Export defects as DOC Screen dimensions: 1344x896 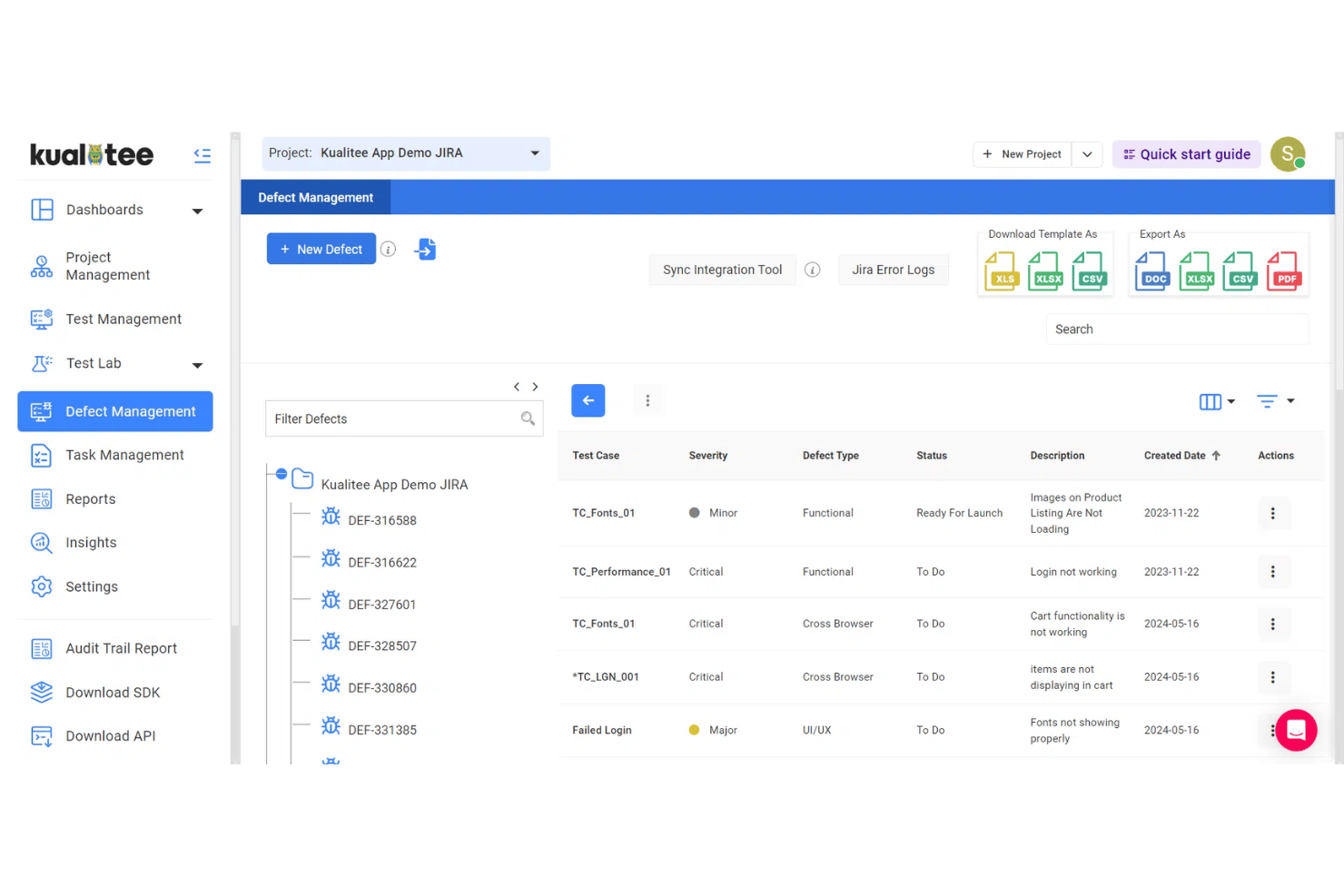click(x=1153, y=271)
